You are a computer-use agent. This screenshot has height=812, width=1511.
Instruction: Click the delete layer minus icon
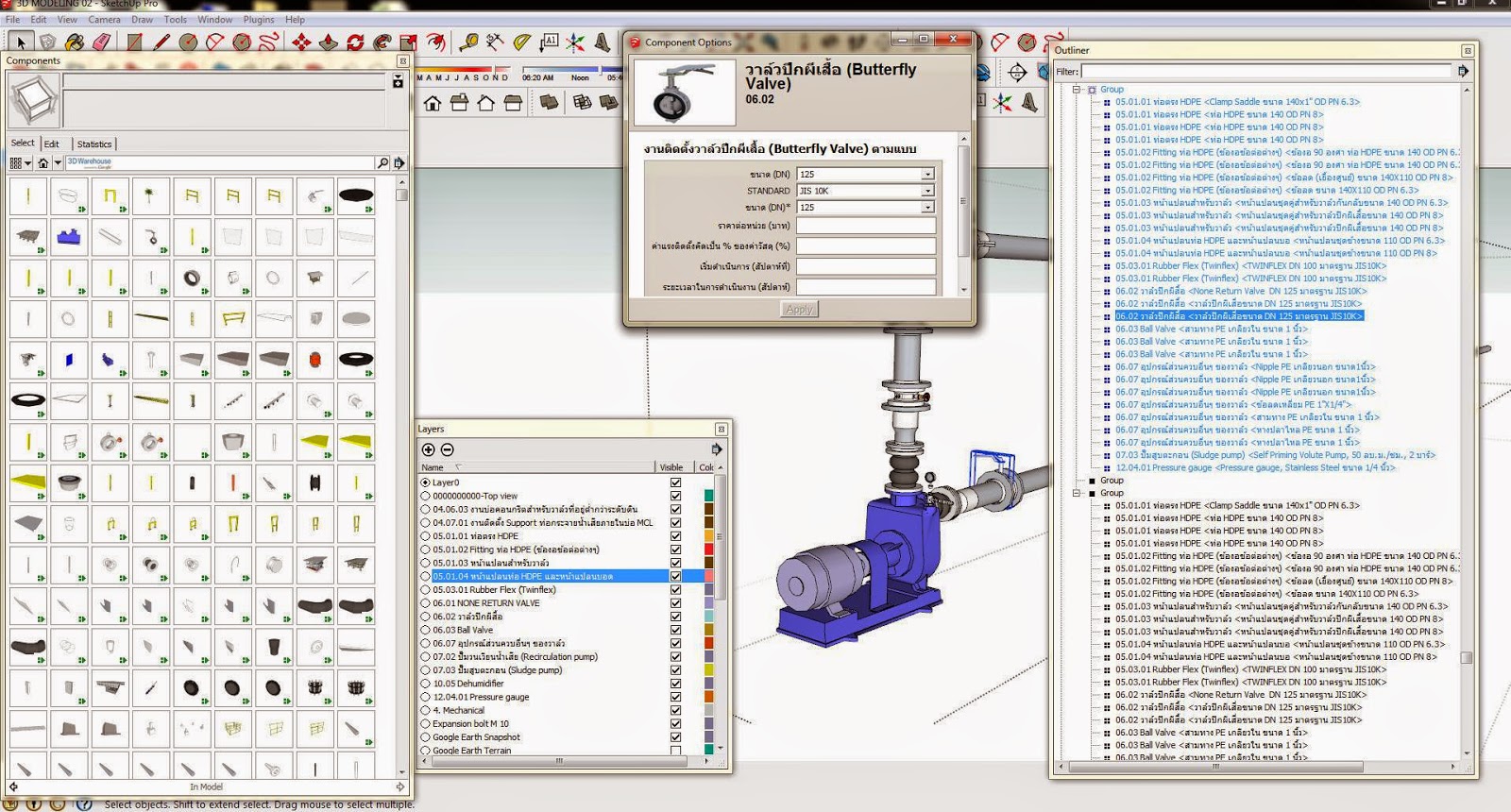point(448,449)
